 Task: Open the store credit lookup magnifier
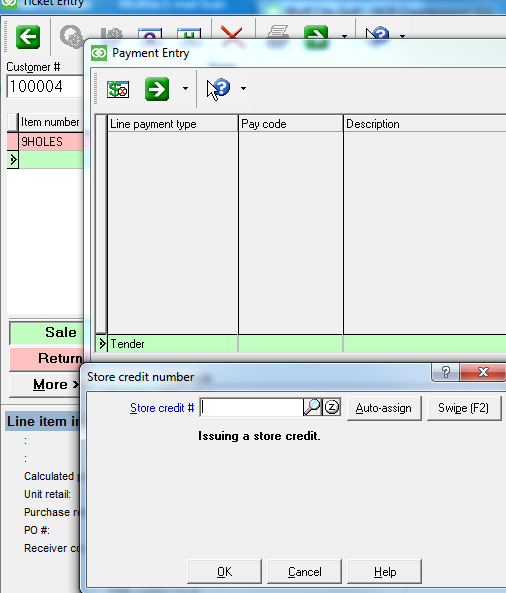[x=312, y=407]
